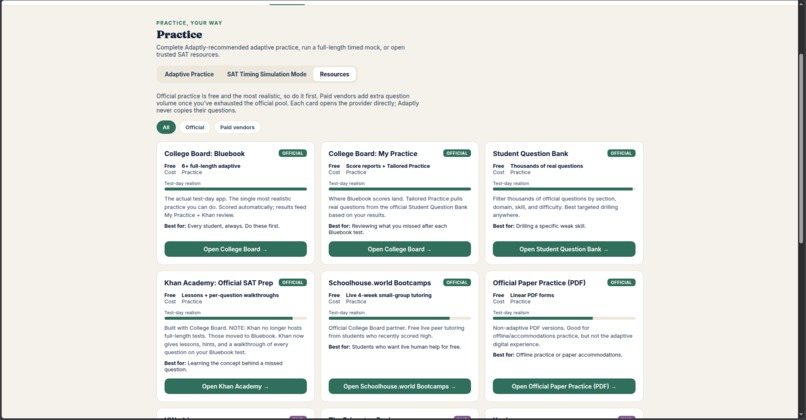Open College Board from the My Practice card
806x420 pixels.
tap(399, 249)
